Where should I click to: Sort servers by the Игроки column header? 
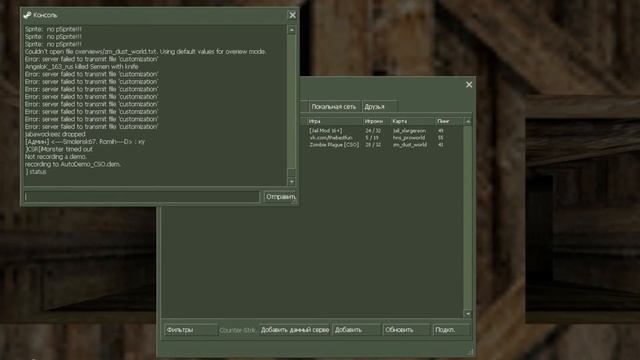[x=376, y=121]
